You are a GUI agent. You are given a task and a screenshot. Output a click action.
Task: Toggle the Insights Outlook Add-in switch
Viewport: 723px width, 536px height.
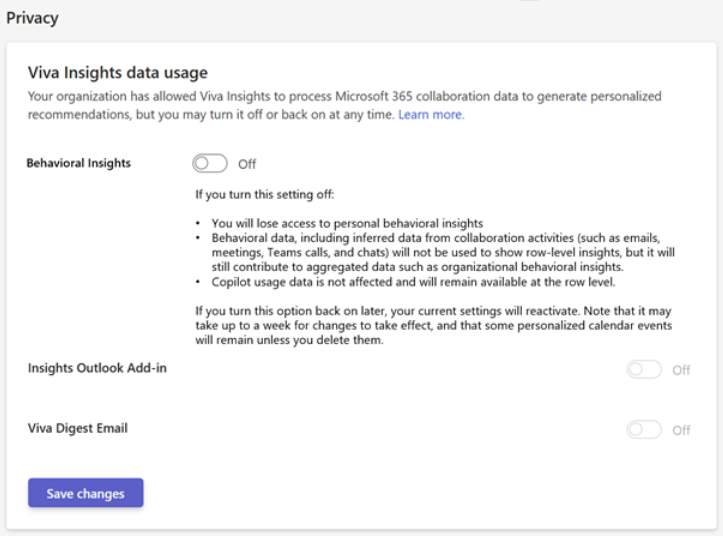(x=643, y=370)
